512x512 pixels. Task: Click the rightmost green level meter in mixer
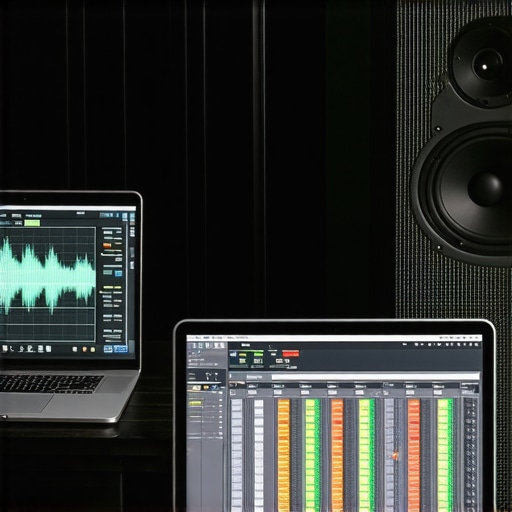(x=445, y=455)
